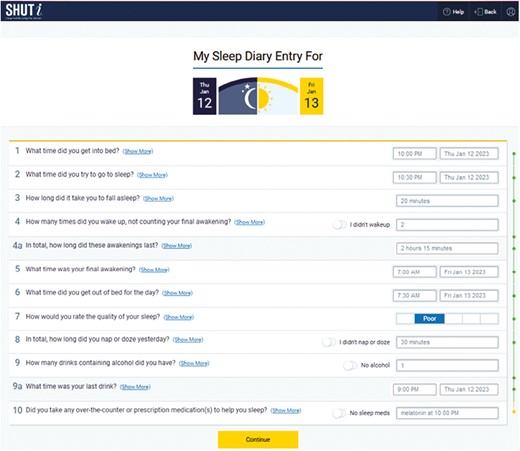Screen dimensions: 520x451
Task: Click the Thu Jan 12 date tile
Action: 204,96
